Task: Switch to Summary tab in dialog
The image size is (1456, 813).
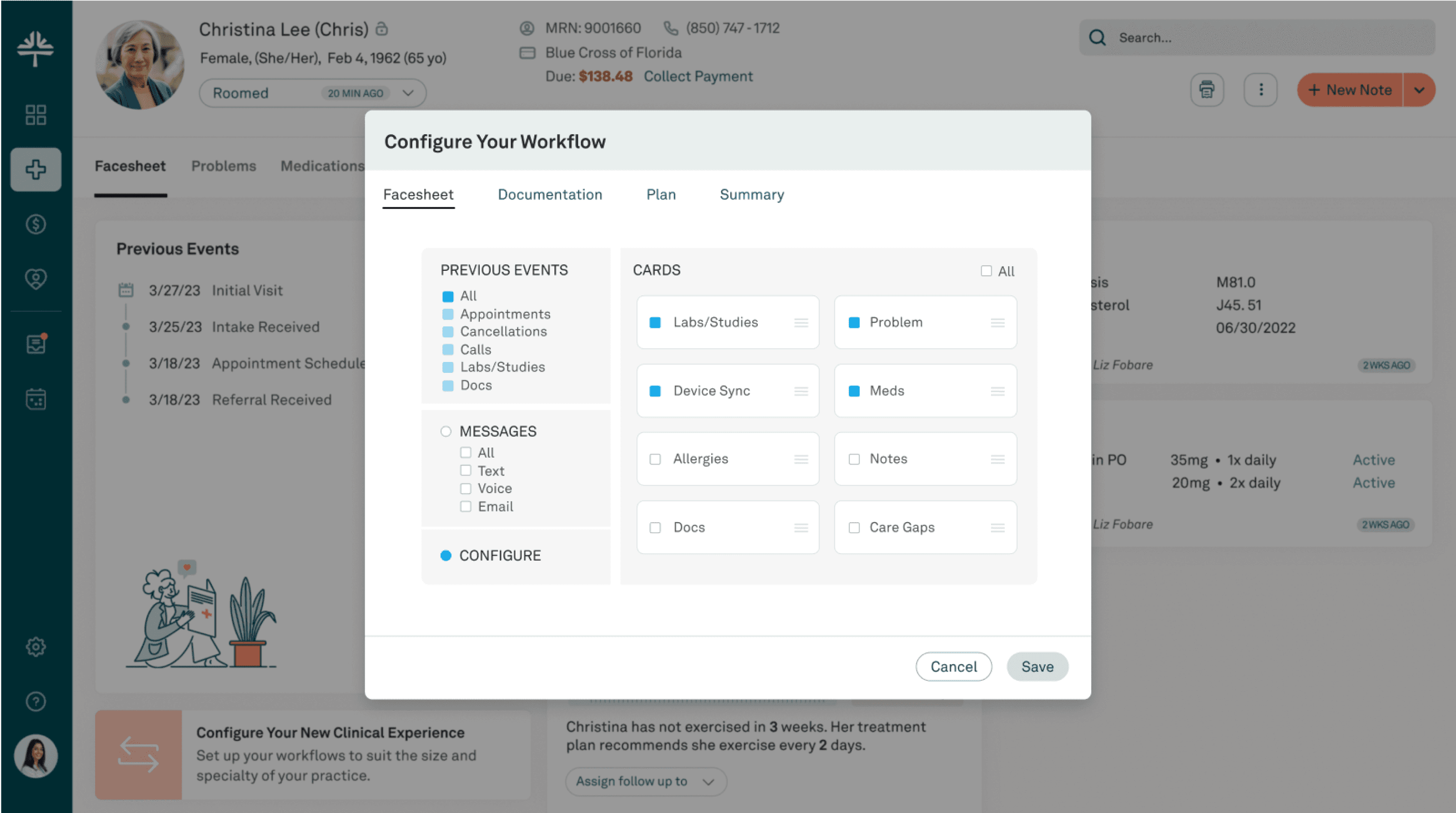Action: point(752,195)
